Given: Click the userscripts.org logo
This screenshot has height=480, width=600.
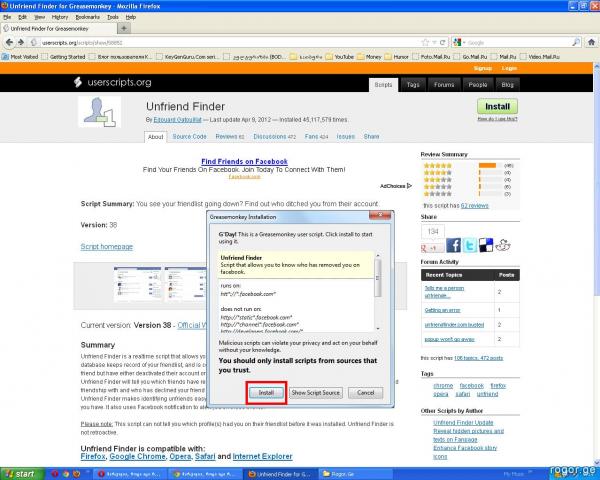Looking at the screenshot, I should coord(113,82).
